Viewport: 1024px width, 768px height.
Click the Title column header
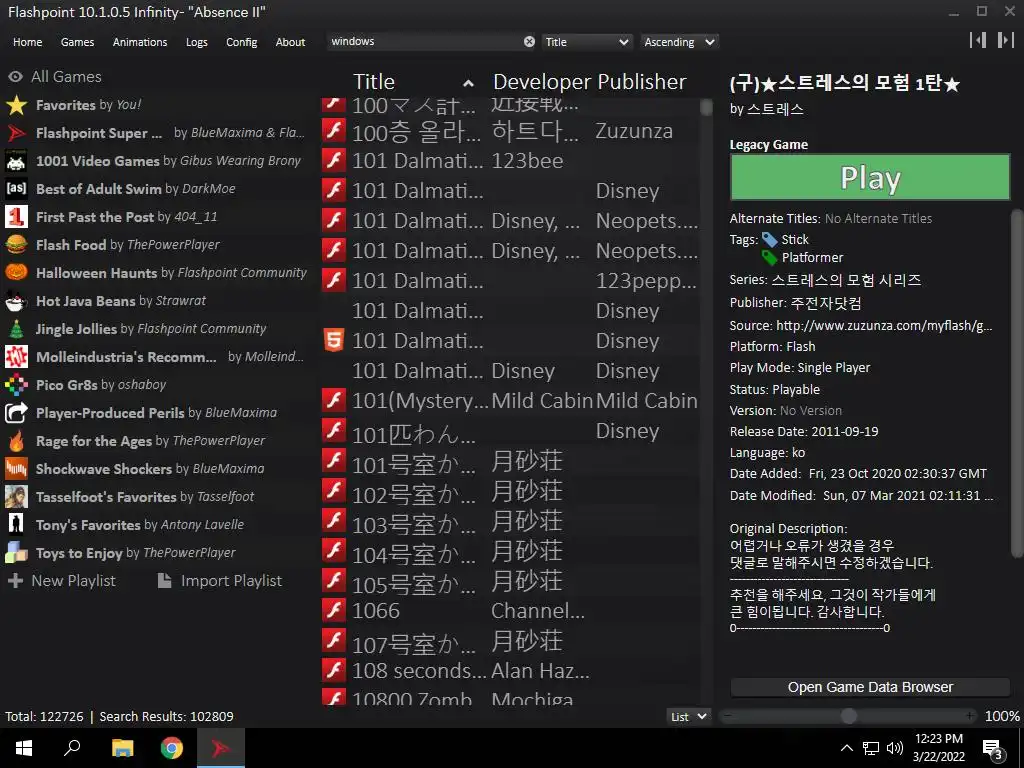point(374,82)
